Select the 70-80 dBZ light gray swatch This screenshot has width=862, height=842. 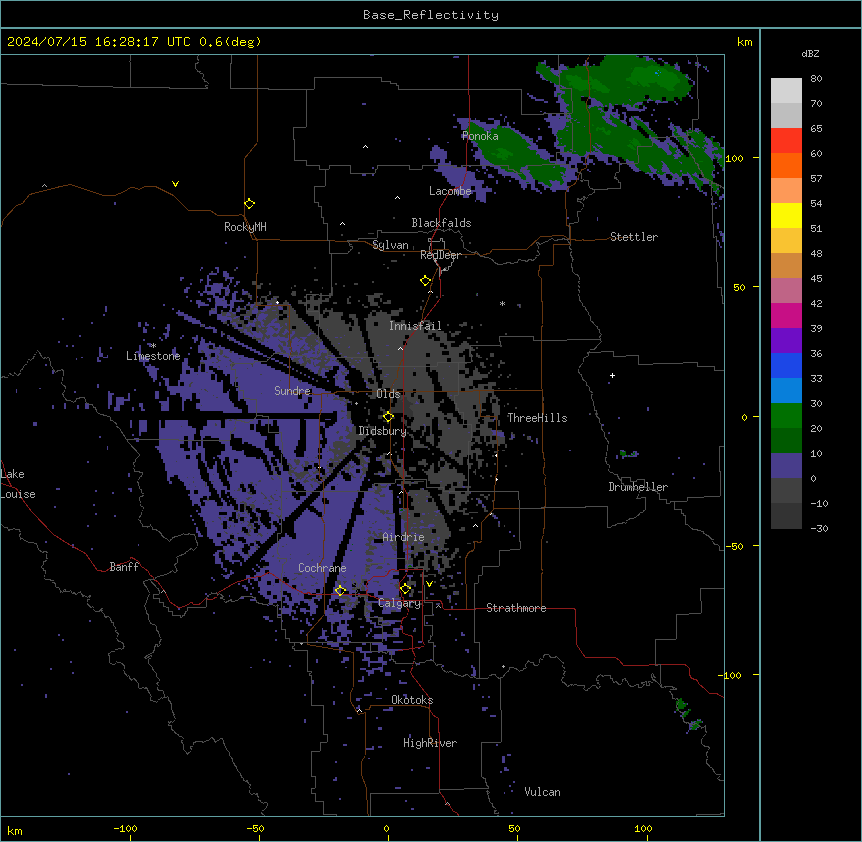coord(786,91)
